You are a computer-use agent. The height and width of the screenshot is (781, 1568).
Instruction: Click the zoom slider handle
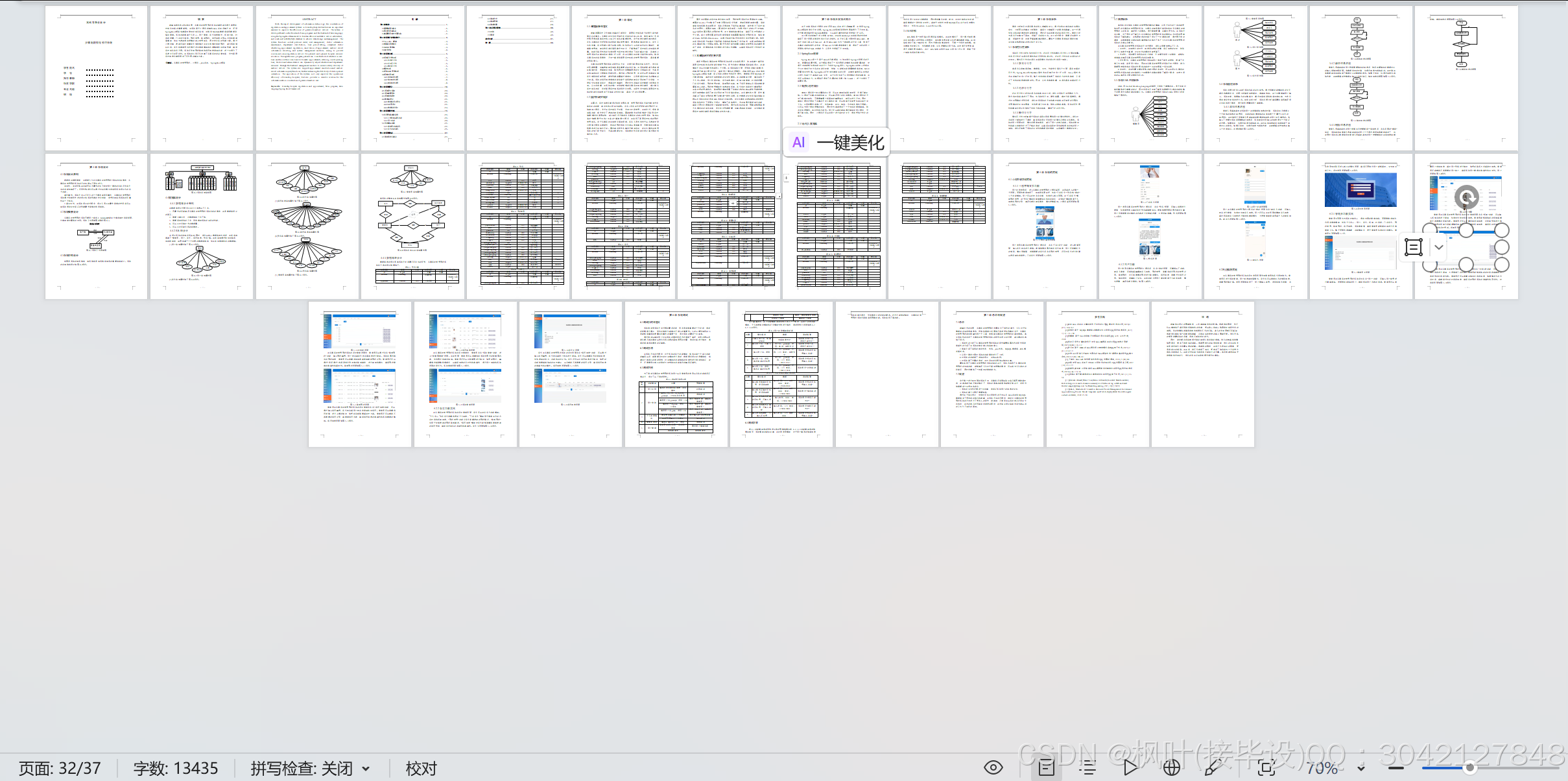click(1470, 768)
